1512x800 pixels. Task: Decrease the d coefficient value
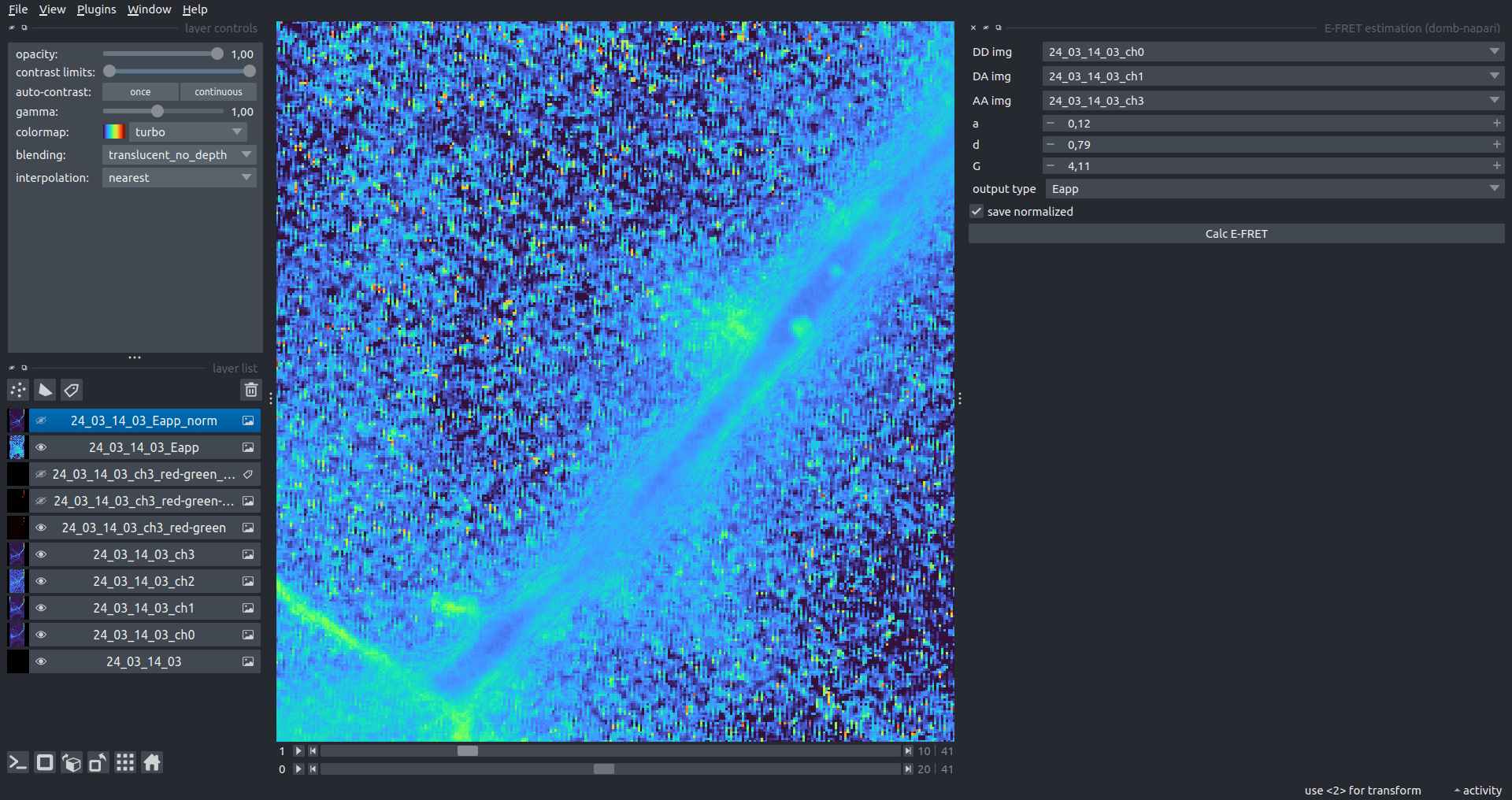click(1051, 145)
